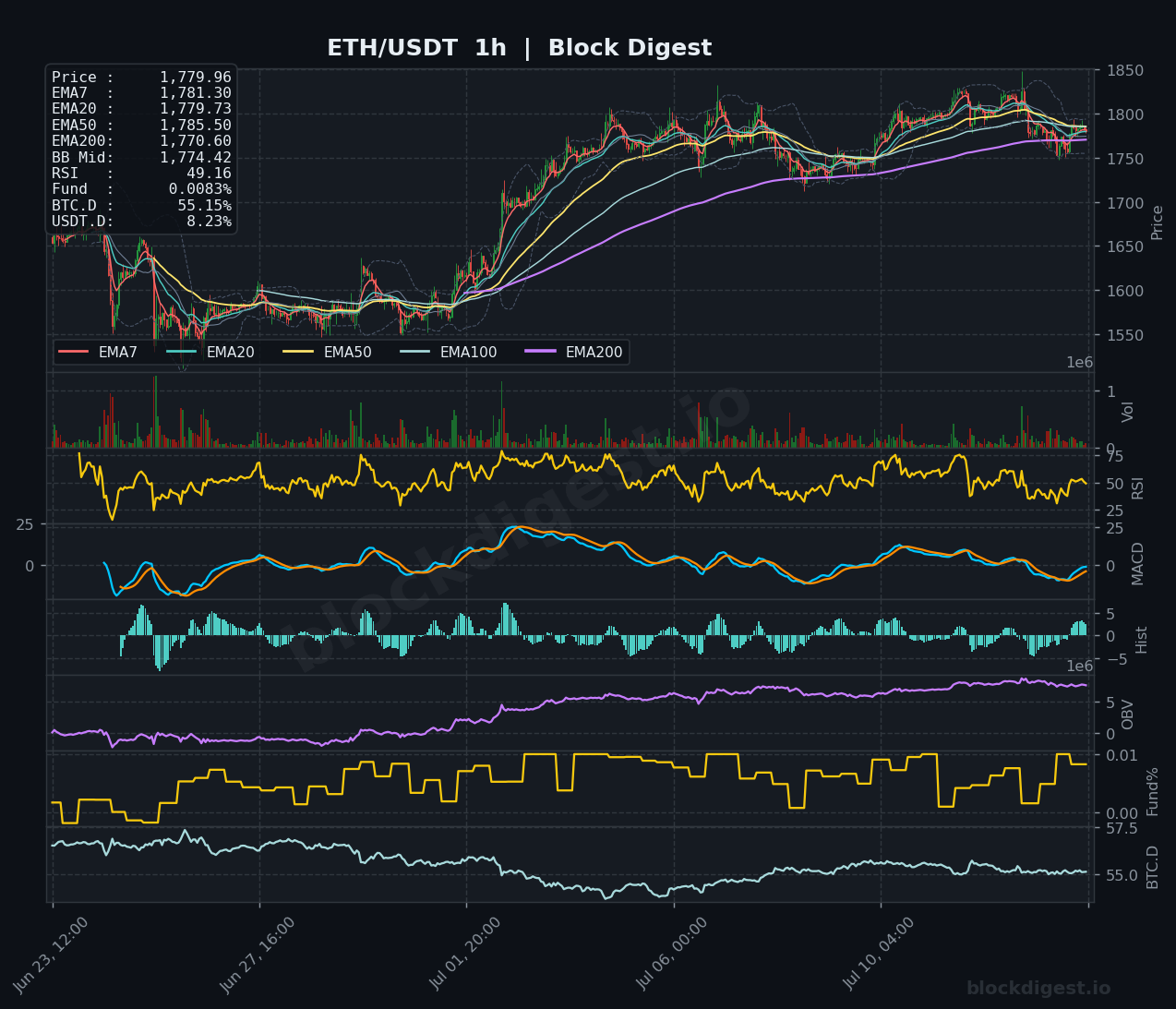The image size is (1176, 1009).
Task: Click the BTC.D value 55.15%
Action: coord(205,205)
